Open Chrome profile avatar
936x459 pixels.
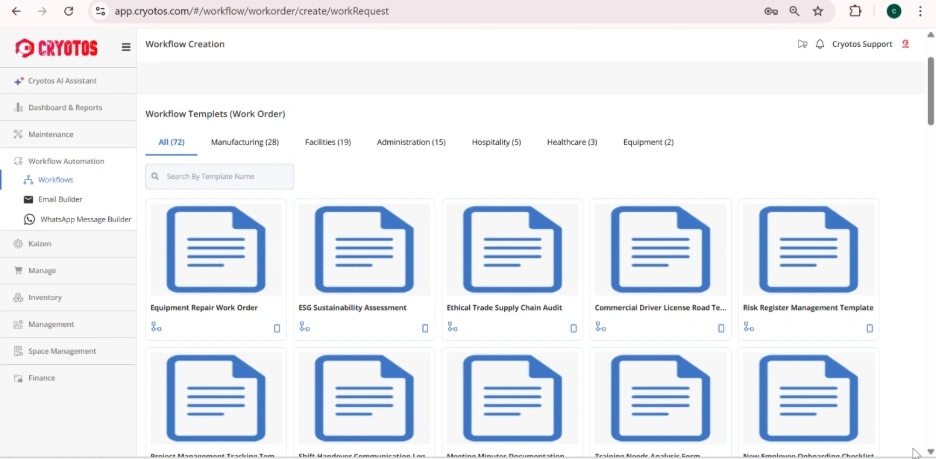[894, 11]
